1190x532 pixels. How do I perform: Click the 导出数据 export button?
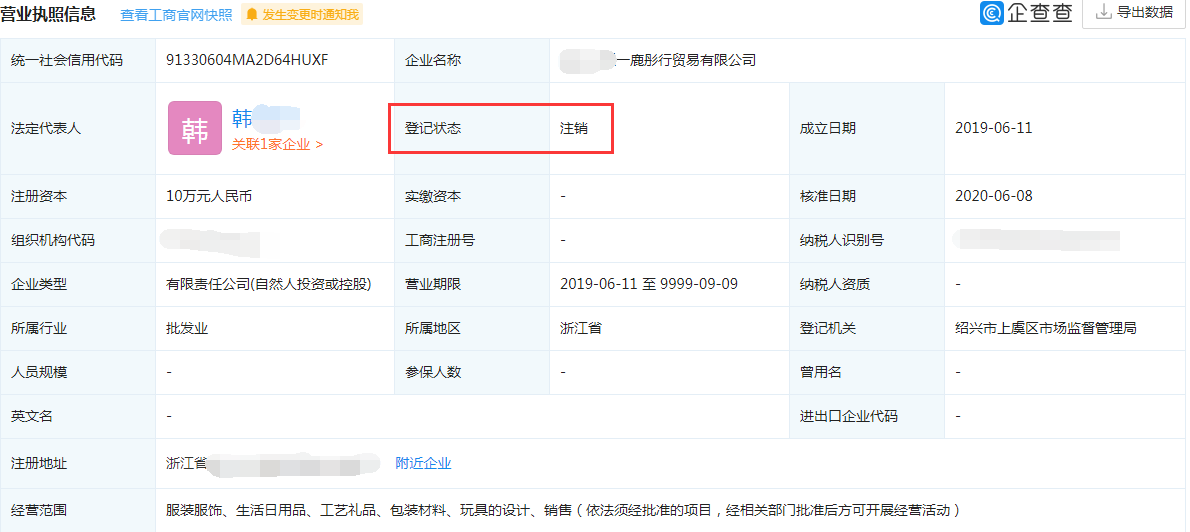(1135, 13)
